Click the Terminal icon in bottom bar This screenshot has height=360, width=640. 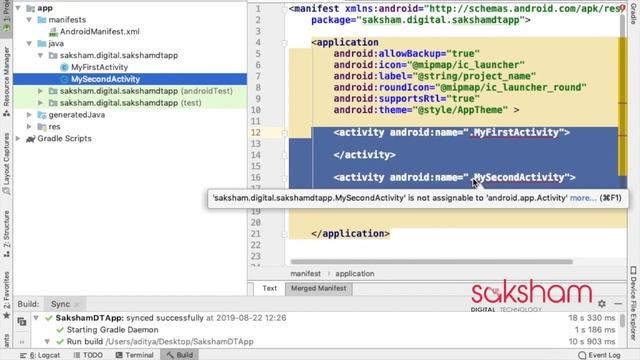pos(119,355)
